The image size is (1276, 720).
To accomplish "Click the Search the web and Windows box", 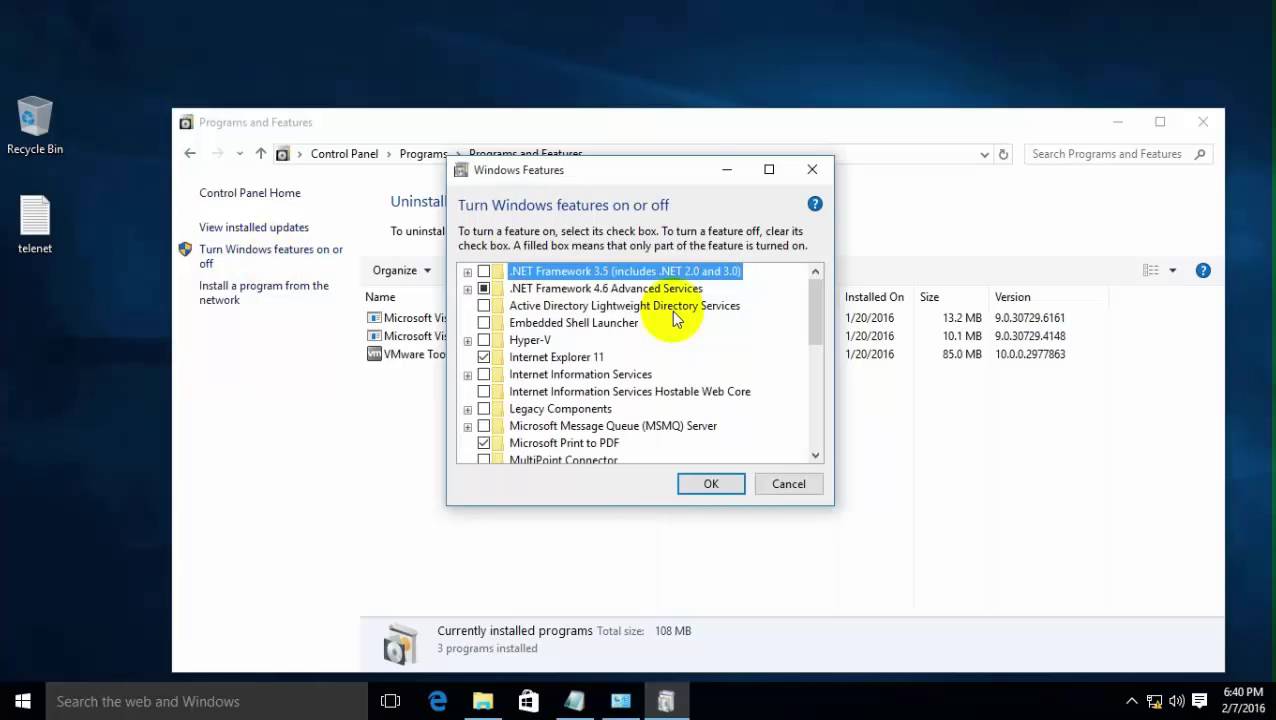I will pyautogui.click(x=206, y=701).
